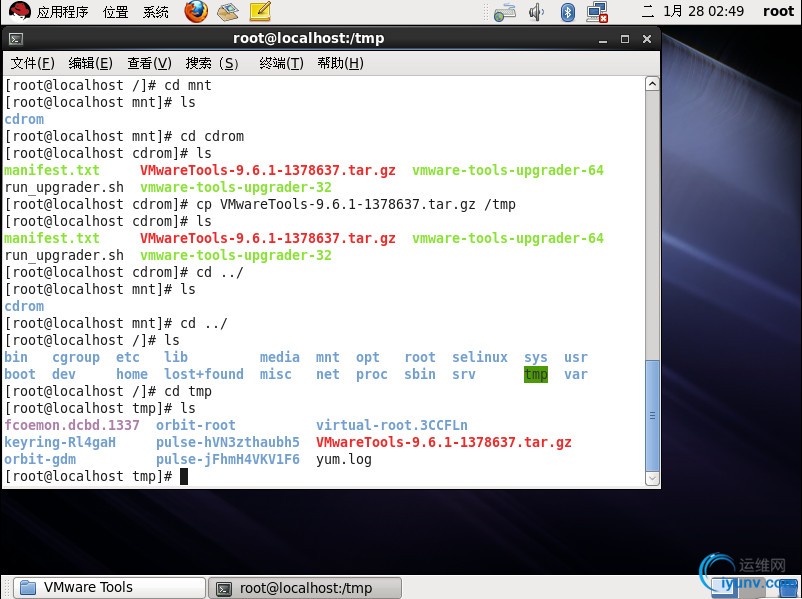Close the terminal window
The image size is (802, 599).
coord(647,39)
